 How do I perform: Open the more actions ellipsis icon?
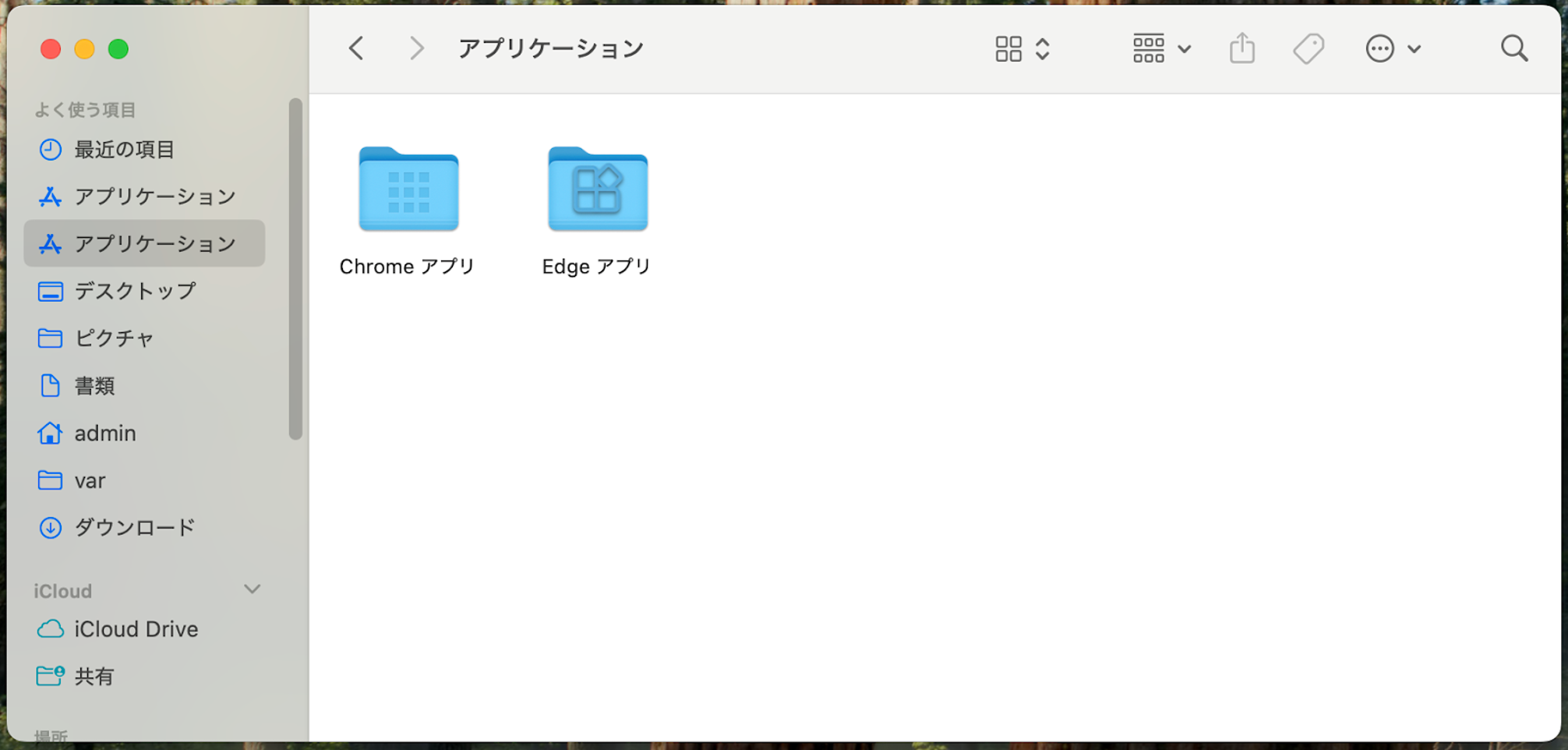[x=1379, y=48]
